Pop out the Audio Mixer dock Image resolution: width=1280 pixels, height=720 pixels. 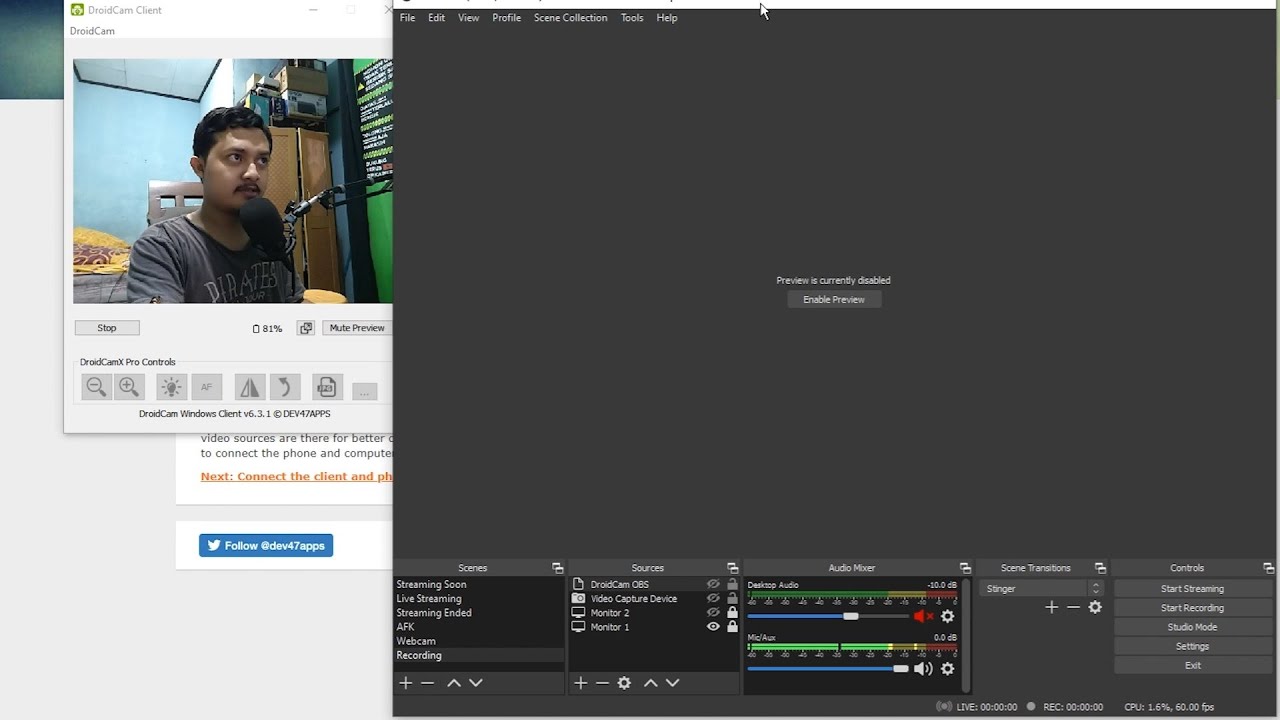pos(965,568)
